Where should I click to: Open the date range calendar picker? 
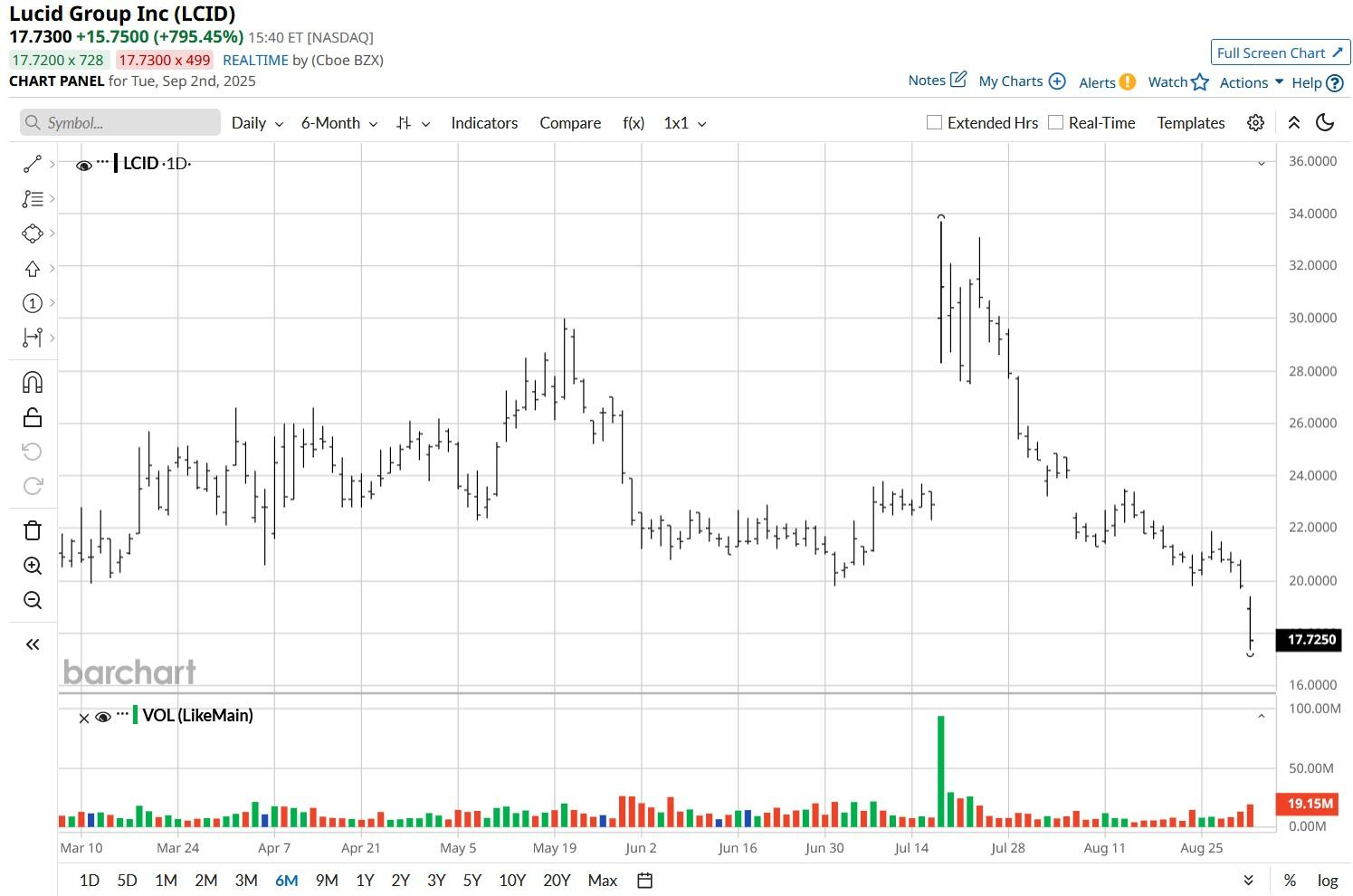click(x=645, y=881)
